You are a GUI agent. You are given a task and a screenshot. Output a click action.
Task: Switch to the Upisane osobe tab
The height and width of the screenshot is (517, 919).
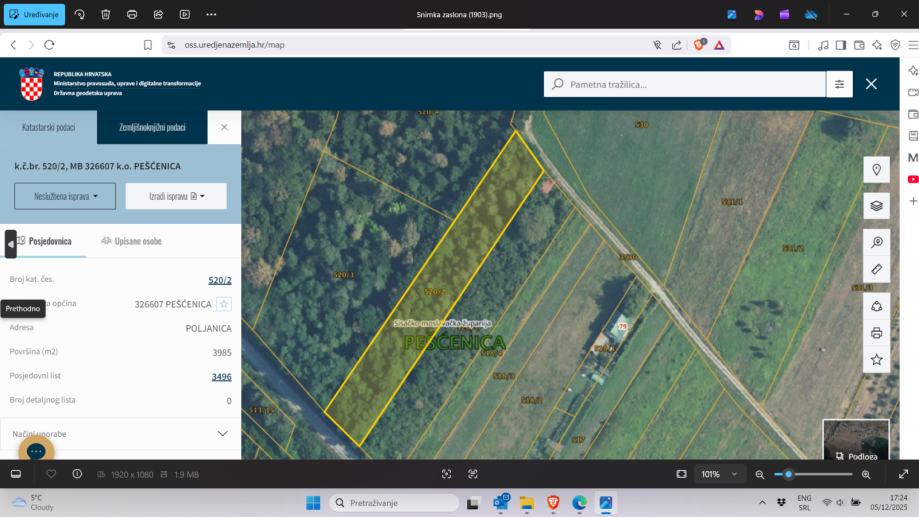click(x=132, y=241)
